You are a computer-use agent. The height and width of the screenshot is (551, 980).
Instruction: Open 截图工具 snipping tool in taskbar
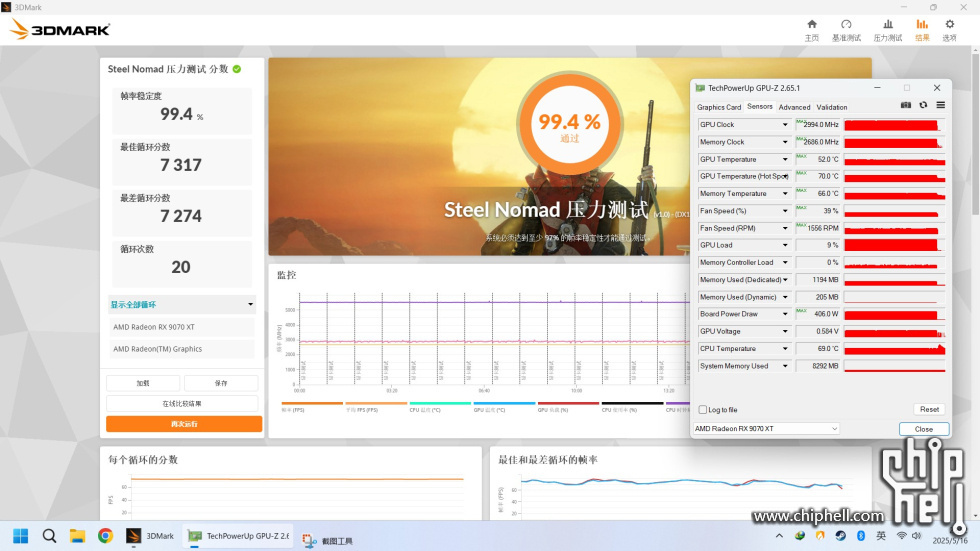tap(328, 540)
